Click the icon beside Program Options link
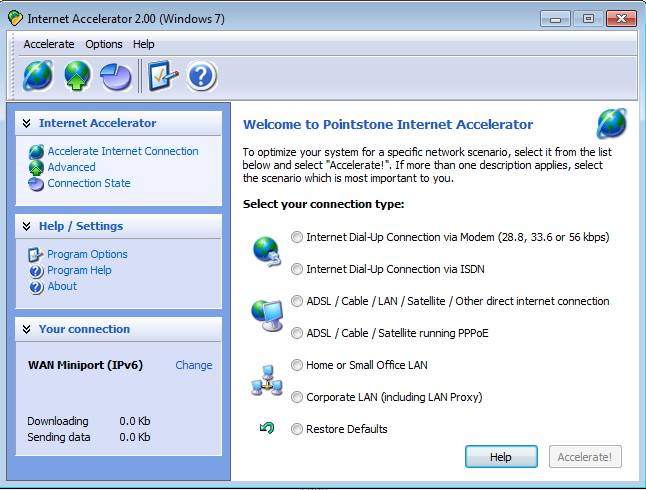Viewport: 646px width, 490px height. [35, 255]
